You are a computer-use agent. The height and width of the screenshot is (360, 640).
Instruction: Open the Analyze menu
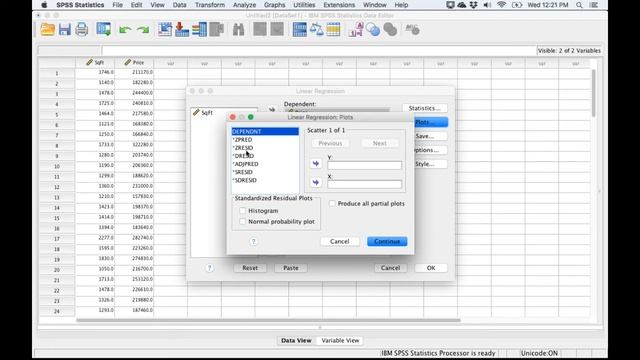[244, 5]
